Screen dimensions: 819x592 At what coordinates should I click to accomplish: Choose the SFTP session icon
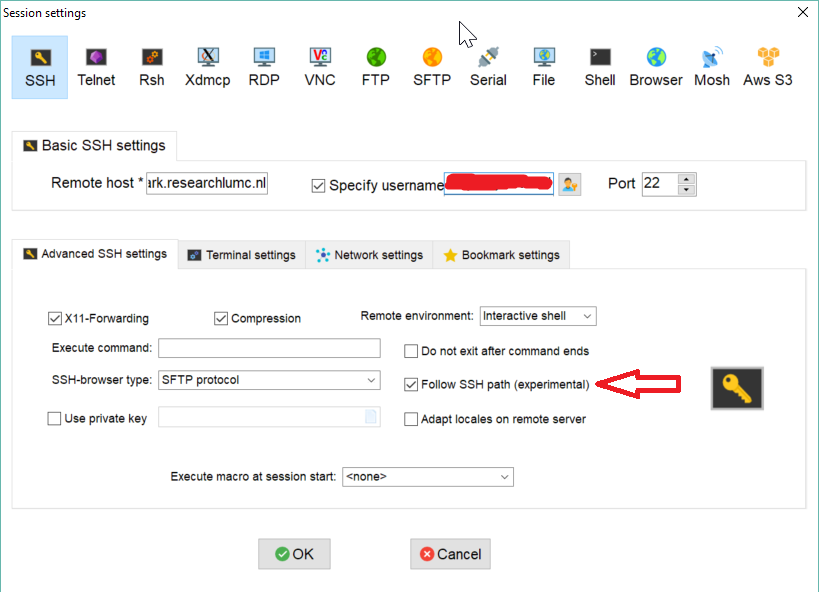pyautogui.click(x=432, y=67)
